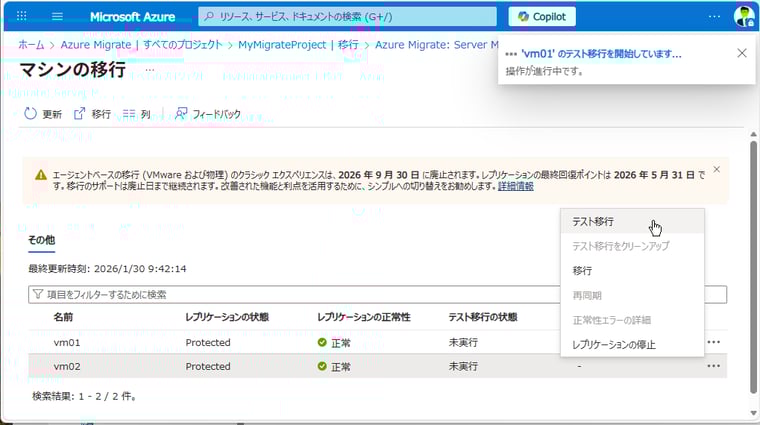Click the scrollbar down arrow
Viewport: 760px width, 425px height.
point(753,413)
